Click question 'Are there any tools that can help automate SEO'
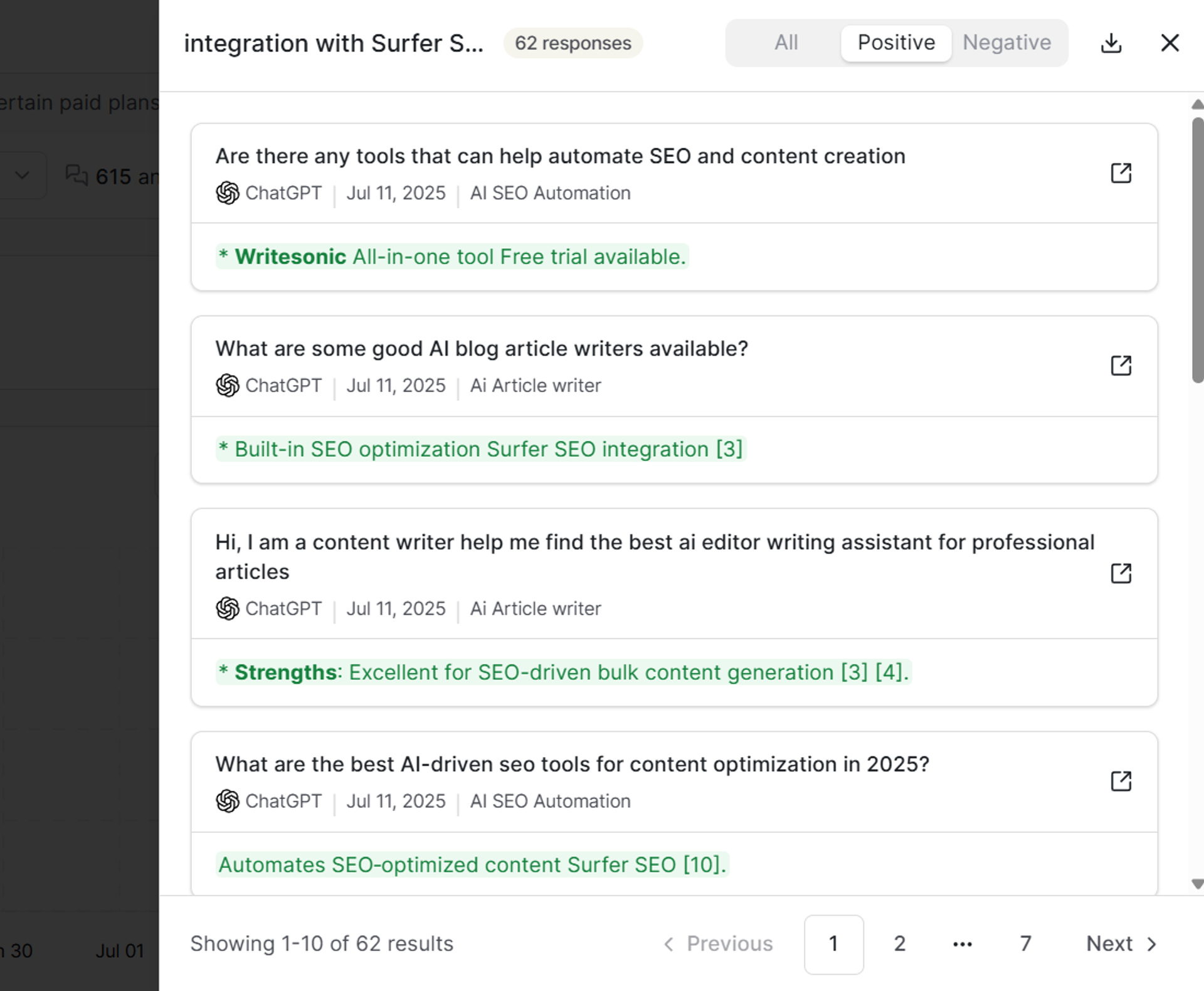 click(x=560, y=156)
